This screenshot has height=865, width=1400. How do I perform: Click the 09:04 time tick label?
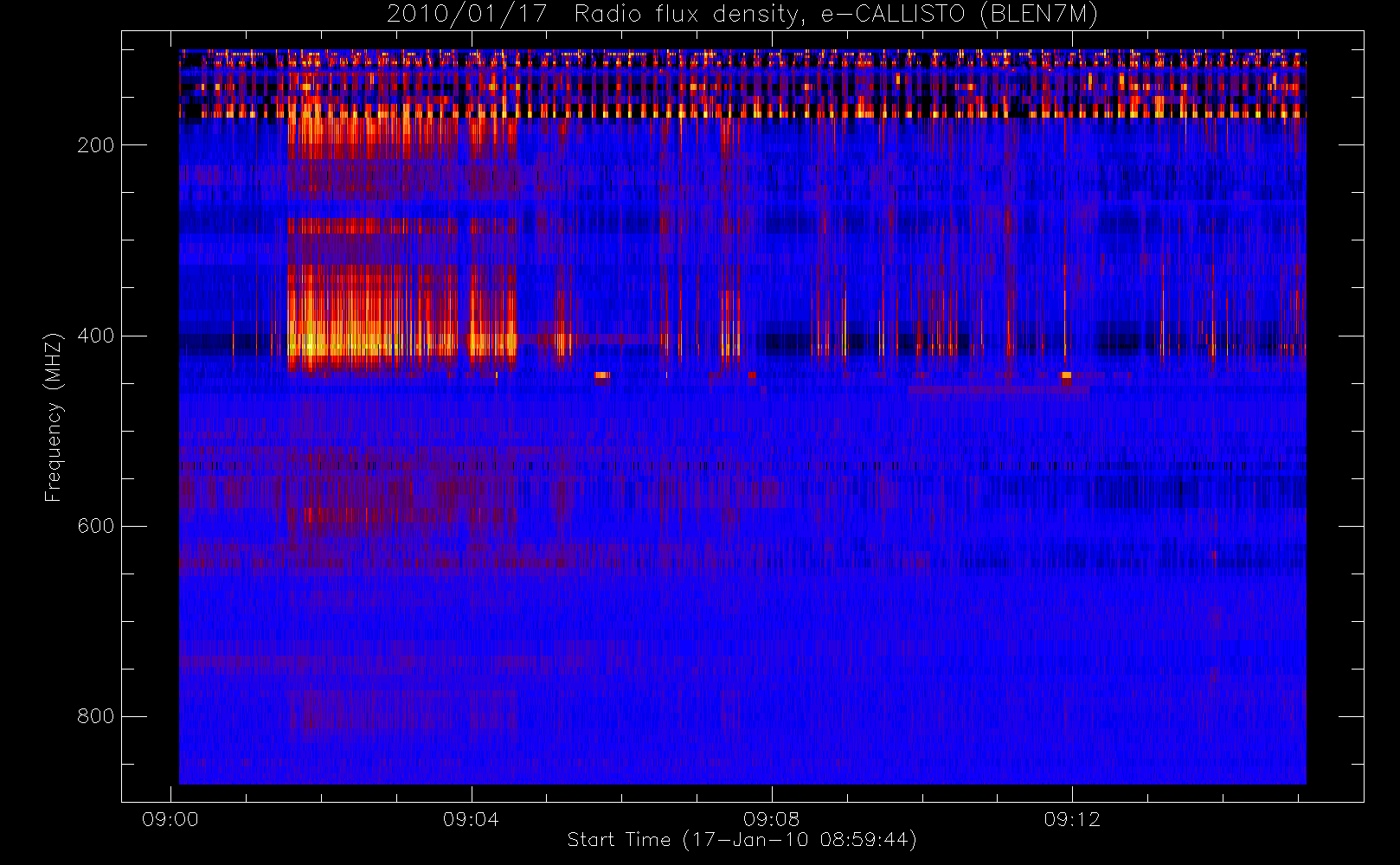[471, 819]
